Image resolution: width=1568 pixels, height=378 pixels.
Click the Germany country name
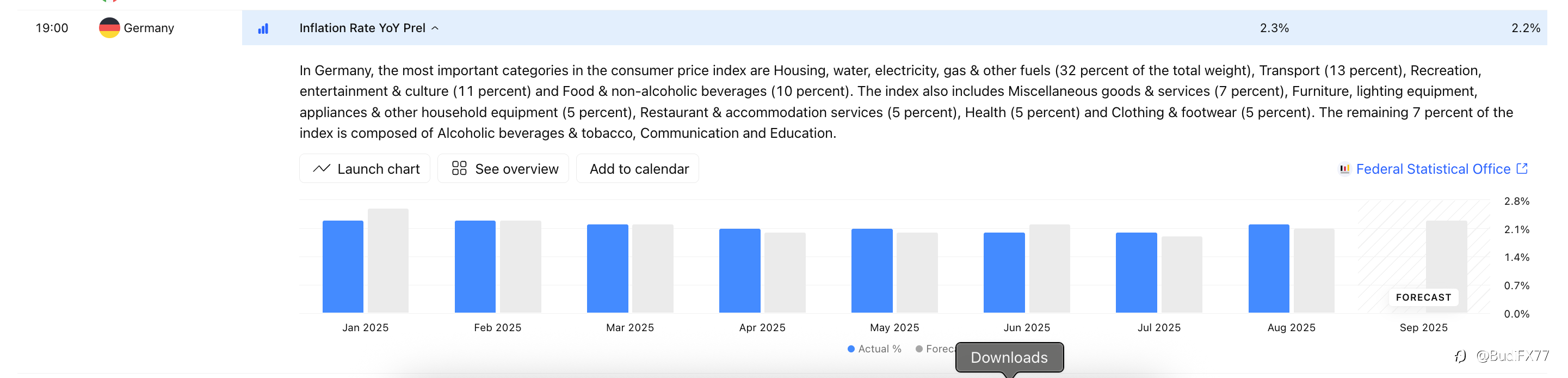pyautogui.click(x=149, y=28)
